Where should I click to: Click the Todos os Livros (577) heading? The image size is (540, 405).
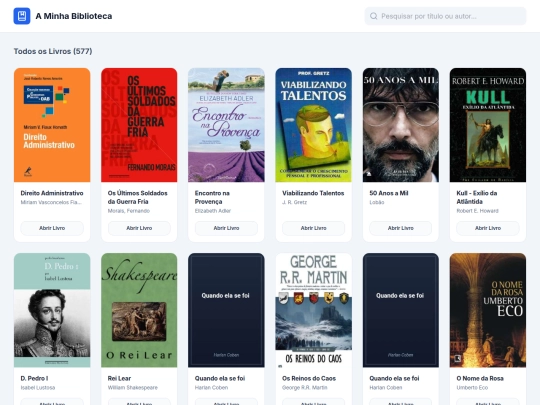(x=53, y=51)
